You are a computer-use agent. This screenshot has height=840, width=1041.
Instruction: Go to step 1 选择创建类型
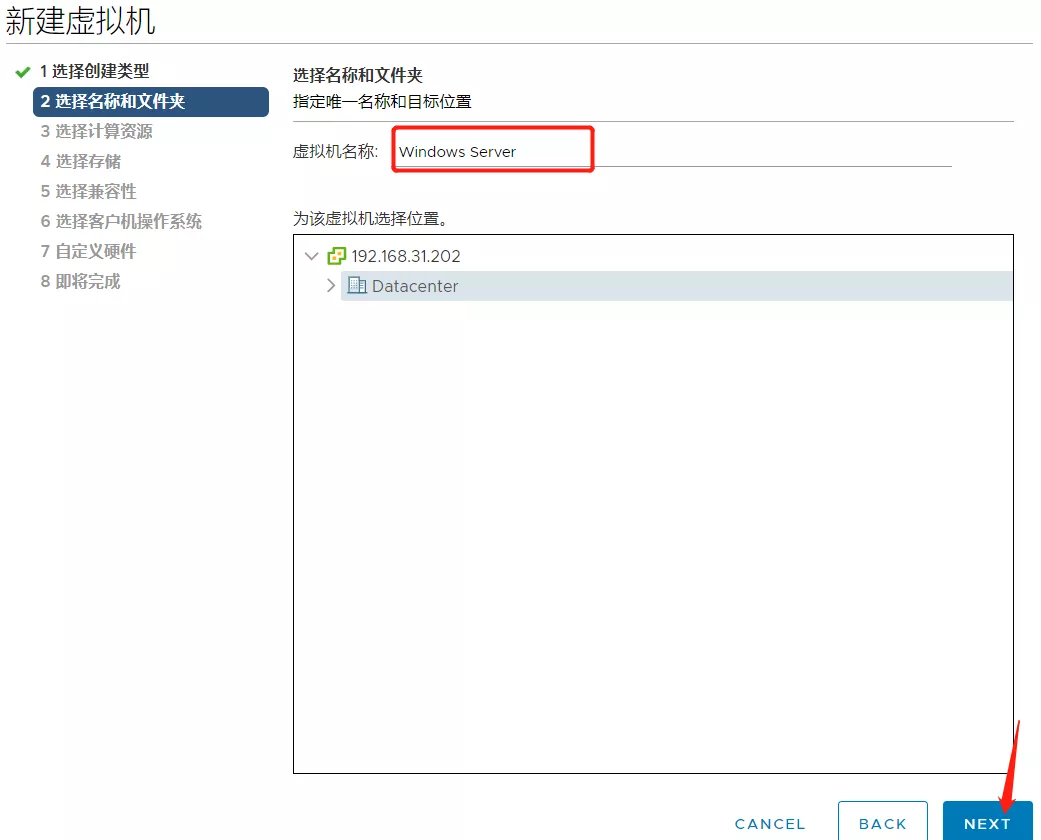tap(94, 71)
